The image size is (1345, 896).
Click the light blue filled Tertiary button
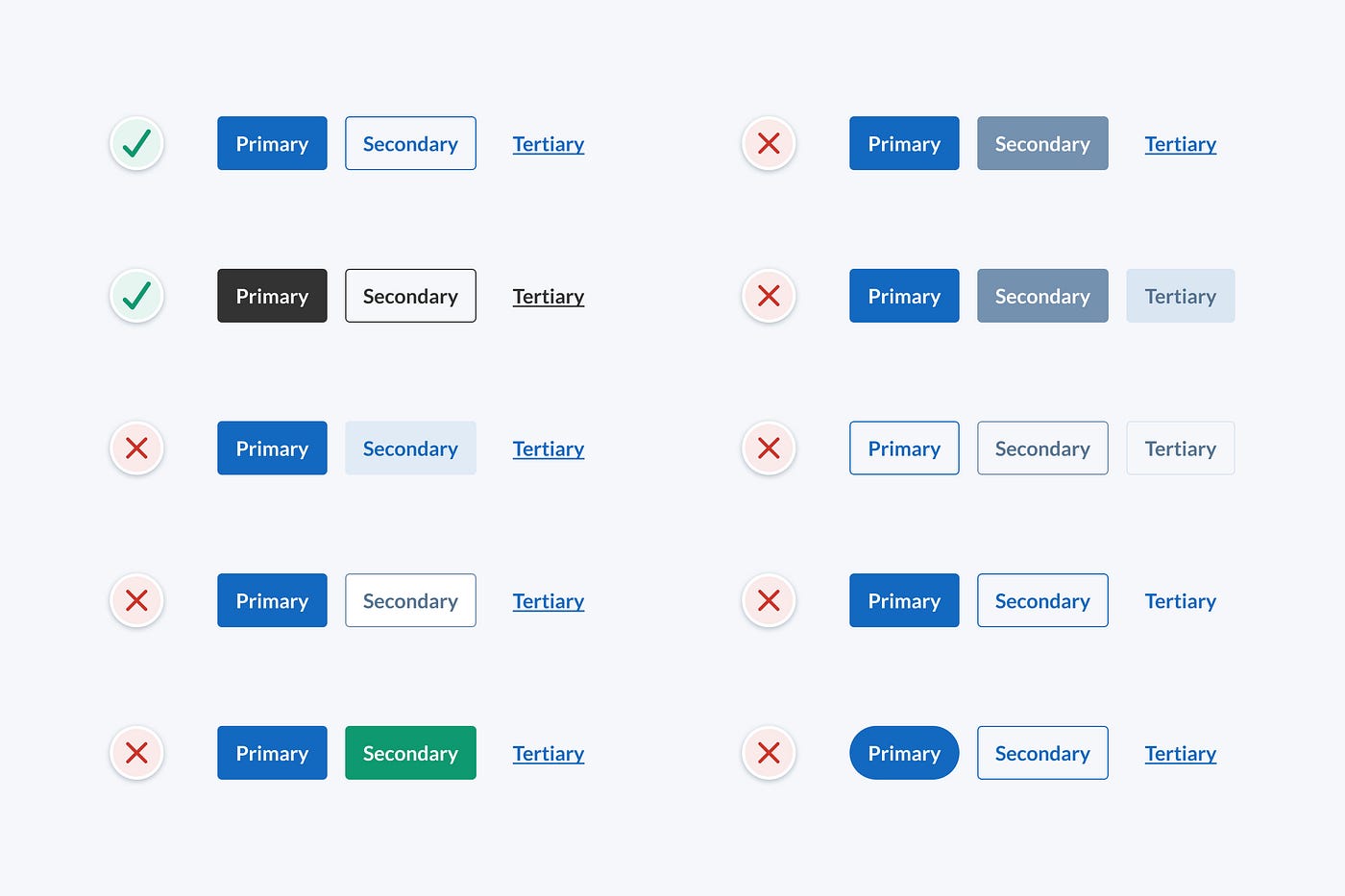[1181, 296]
